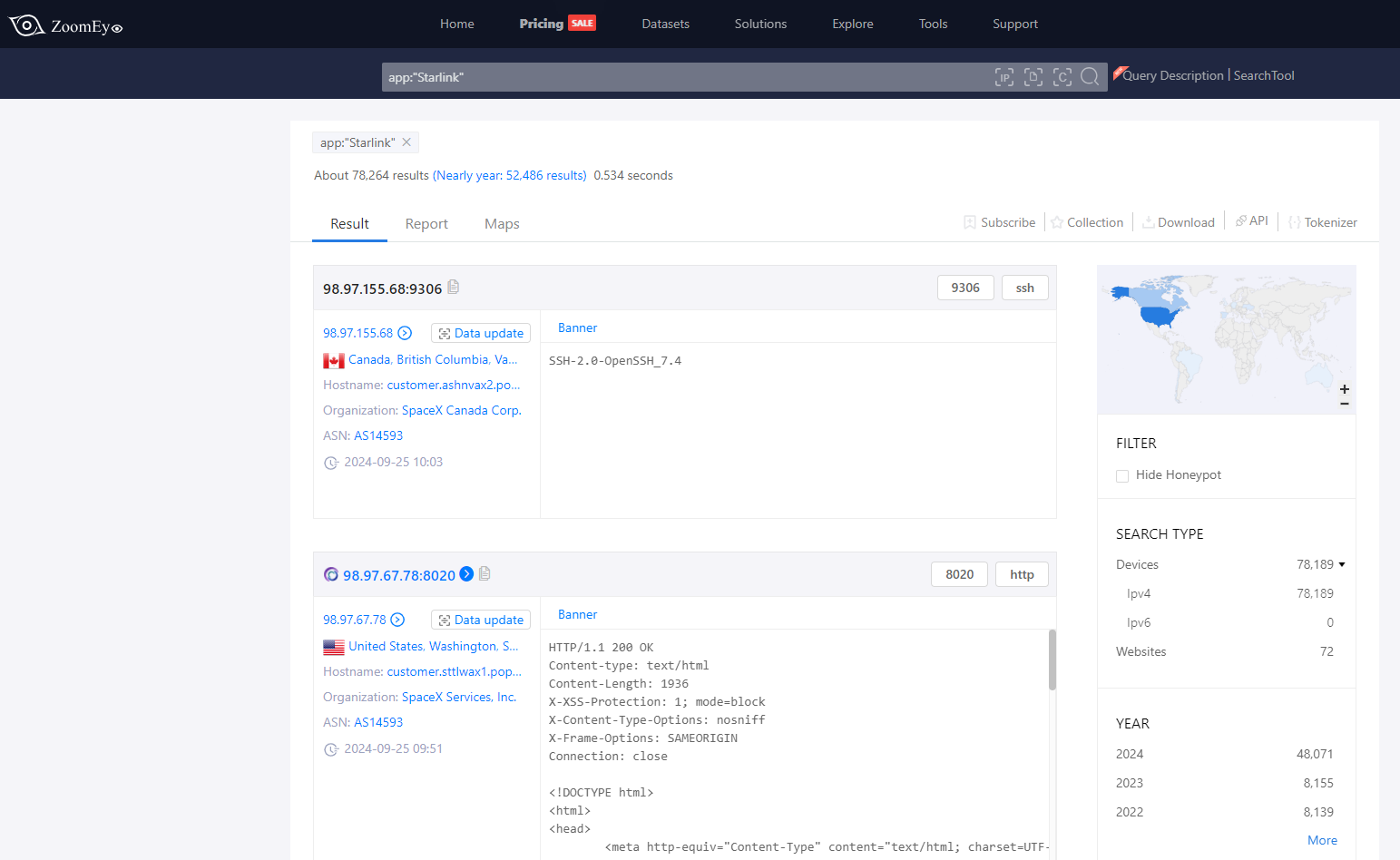The width and height of the screenshot is (1400, 860).
Task: Click the Download icon
Action: click(x=1148, y=222)
